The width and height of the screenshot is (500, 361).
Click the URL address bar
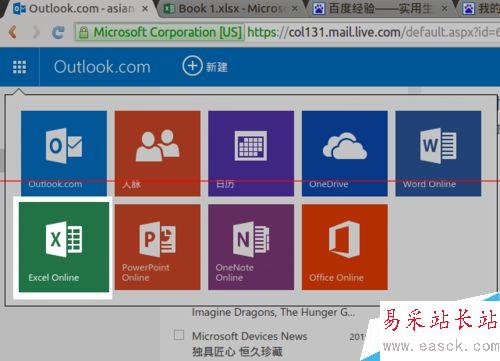(x=373, y=32)
